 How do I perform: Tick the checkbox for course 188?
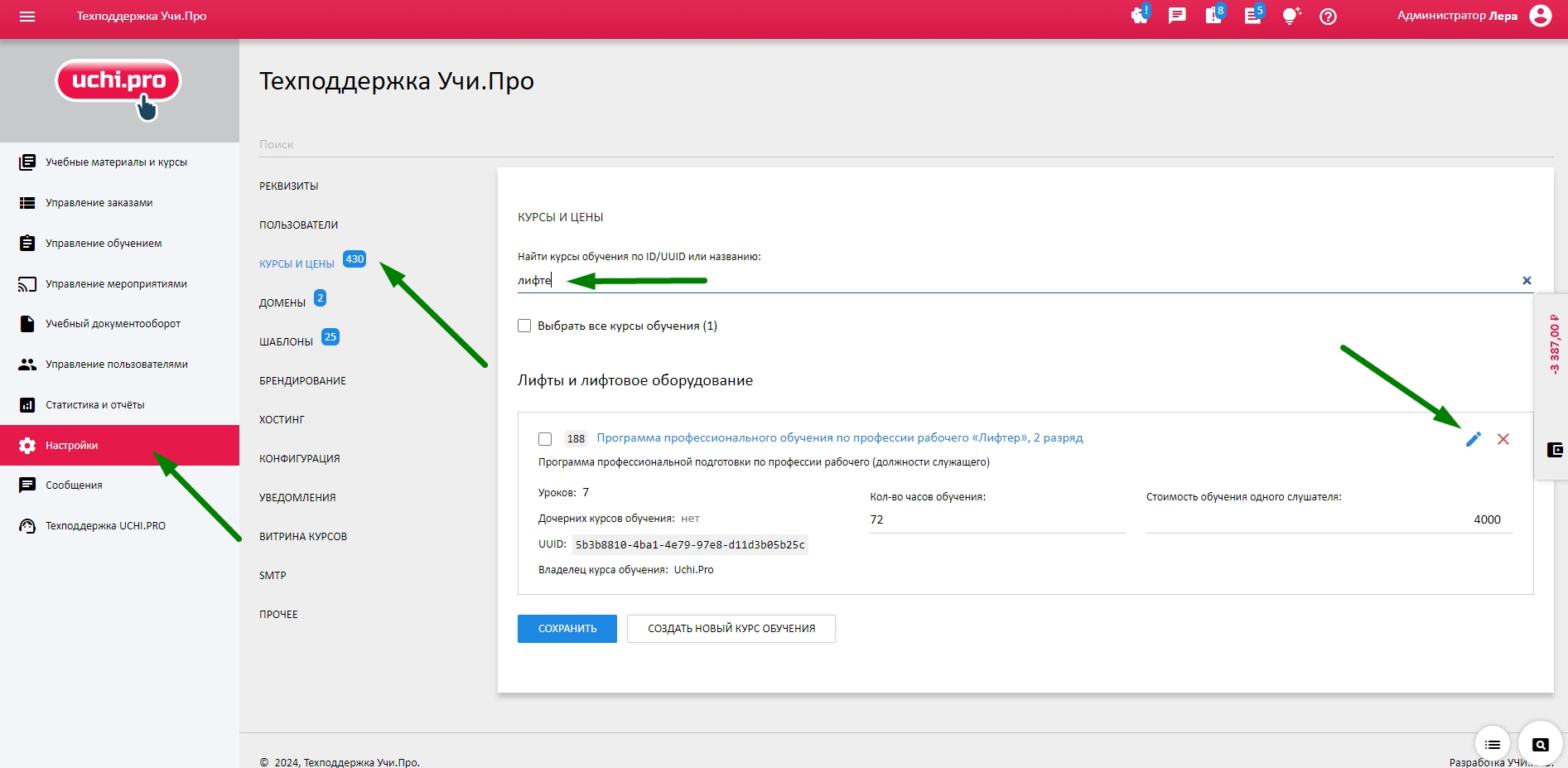click(x=545, y=439)
